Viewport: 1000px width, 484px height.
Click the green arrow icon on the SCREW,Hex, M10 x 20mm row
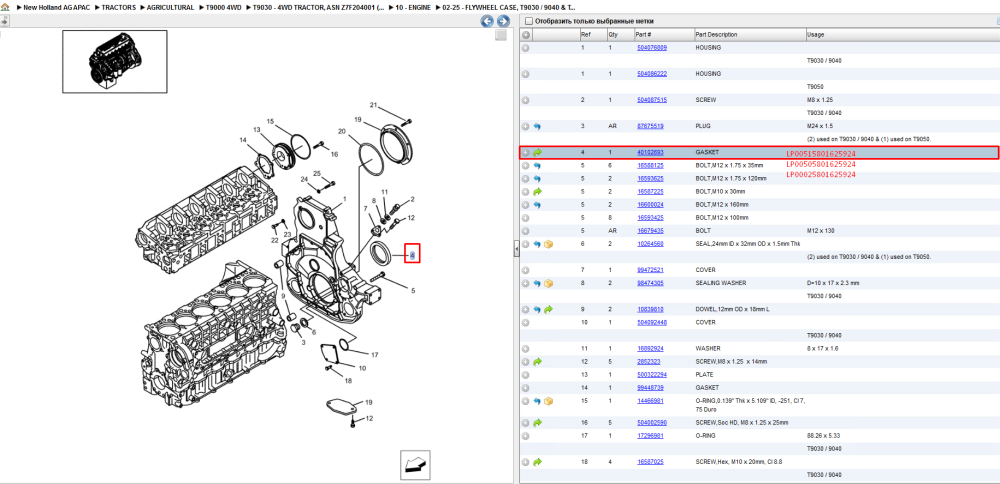tap(538, 462)
